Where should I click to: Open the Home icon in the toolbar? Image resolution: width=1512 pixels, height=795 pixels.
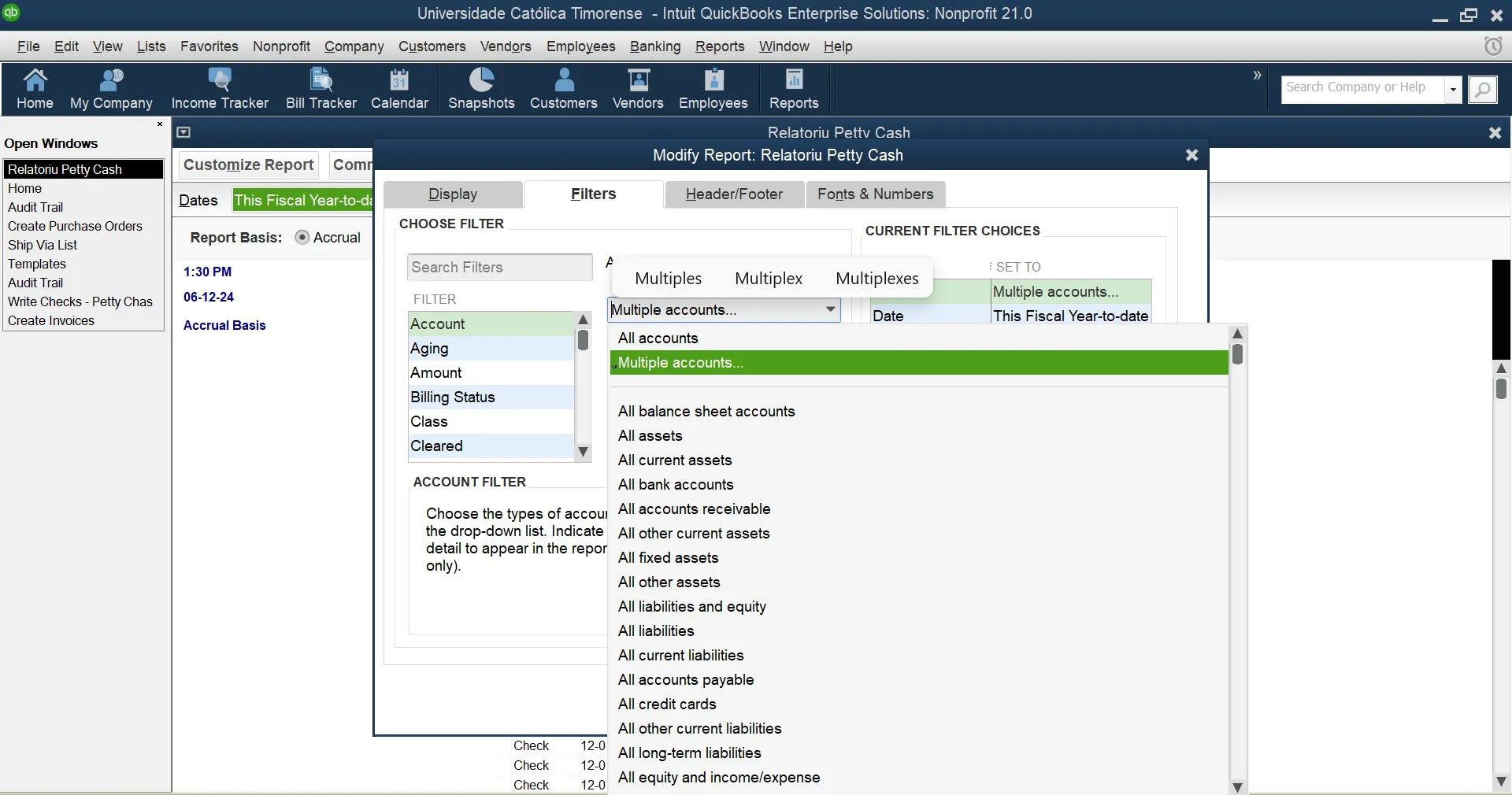pos(35,89)
